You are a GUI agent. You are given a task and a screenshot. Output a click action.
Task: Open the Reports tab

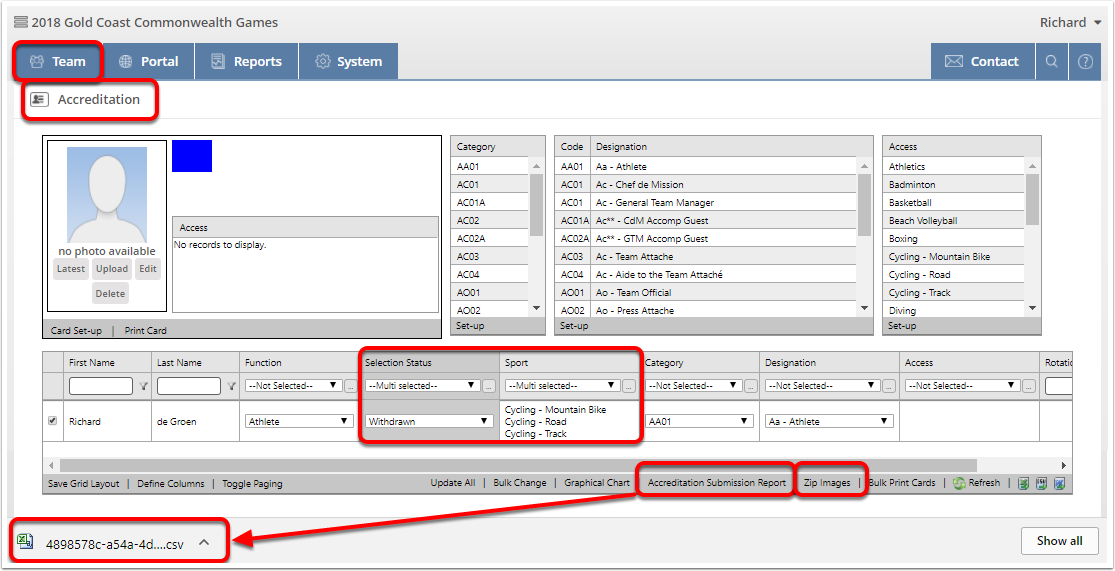[x=247, y=62]
